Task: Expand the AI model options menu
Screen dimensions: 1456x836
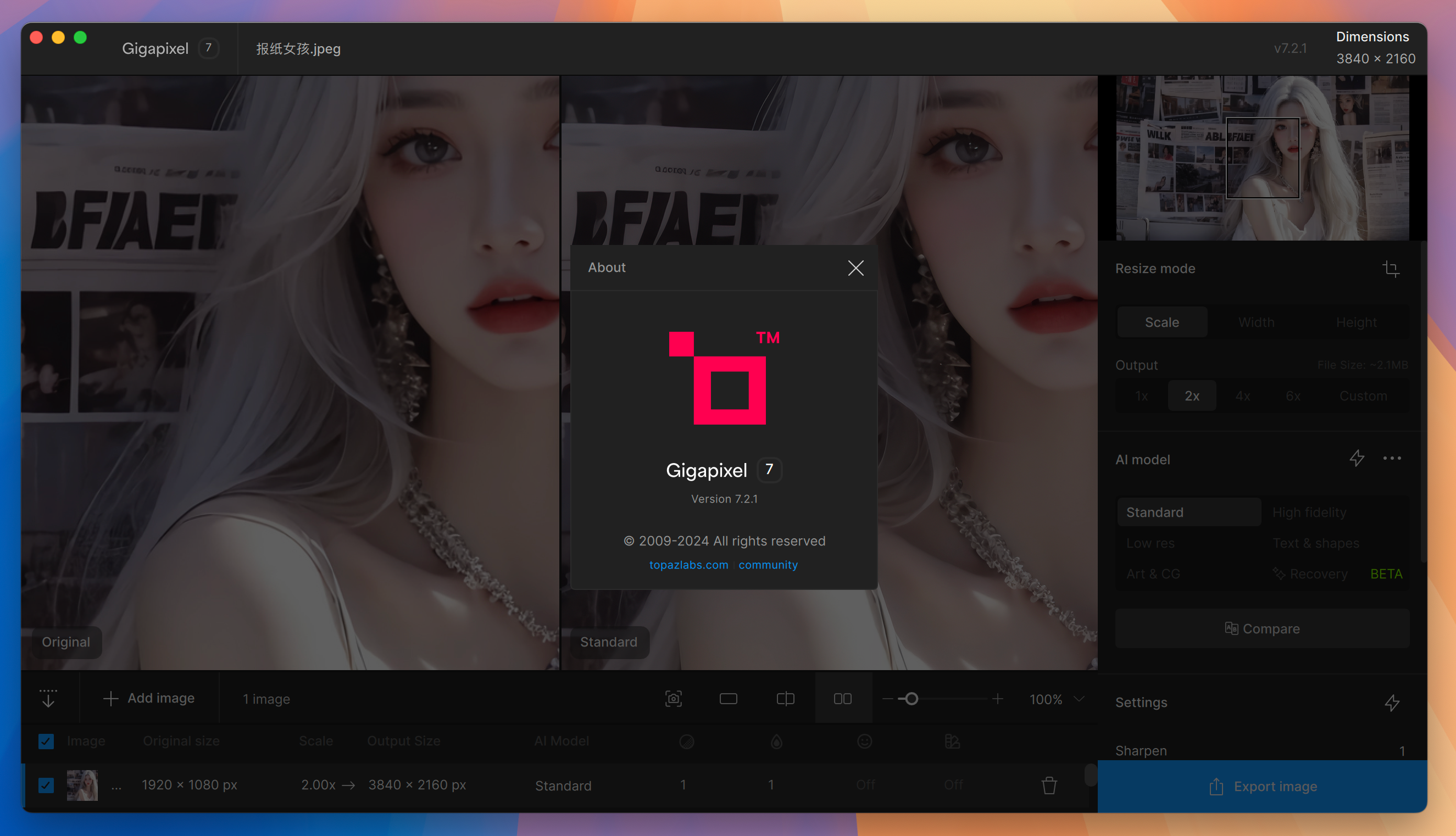Action: coord(1392,459)
